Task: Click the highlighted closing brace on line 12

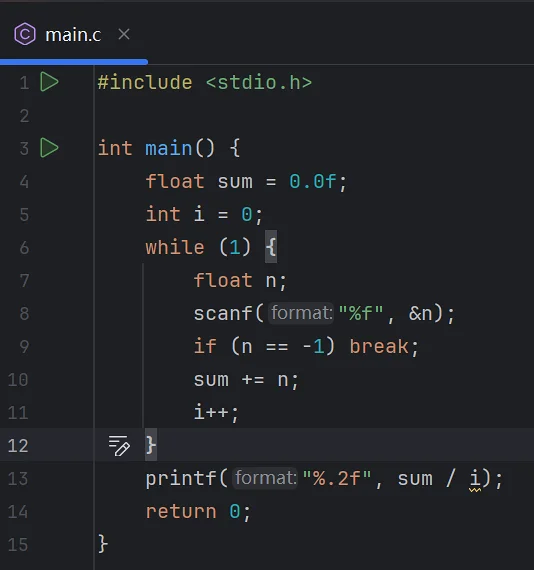Action: tap(151, 445)
